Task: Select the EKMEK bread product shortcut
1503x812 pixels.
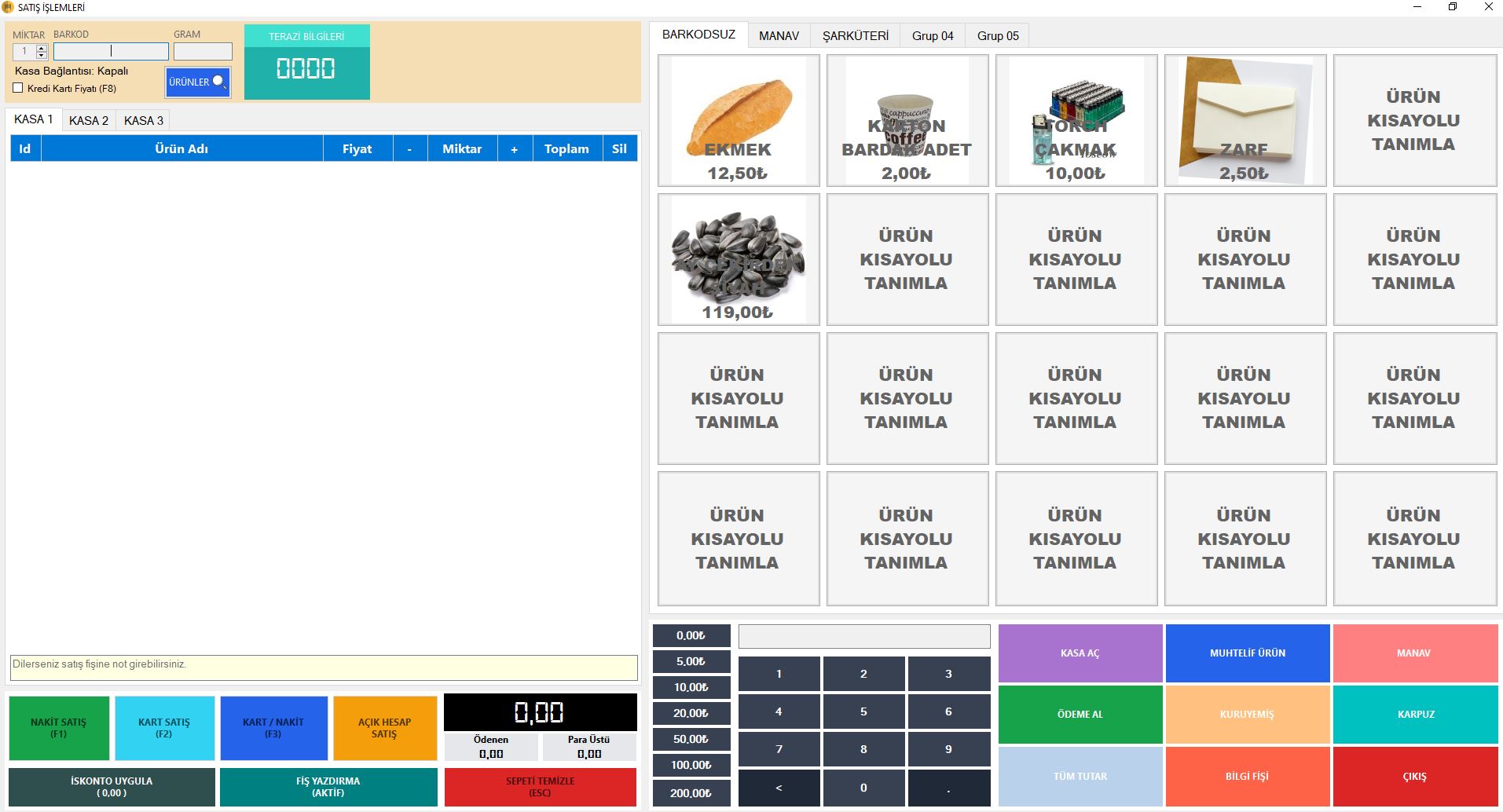Action: click(737, 119)
